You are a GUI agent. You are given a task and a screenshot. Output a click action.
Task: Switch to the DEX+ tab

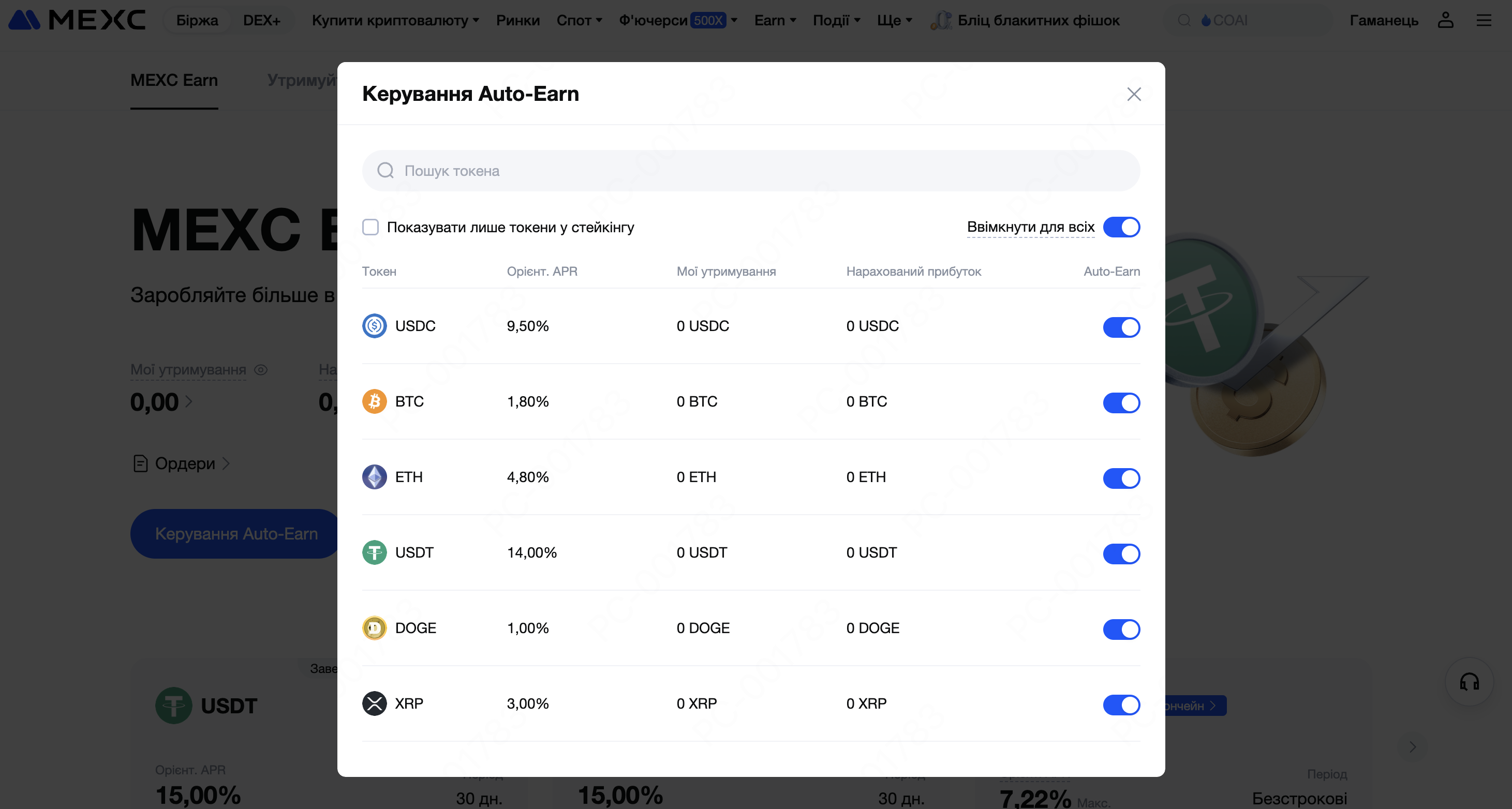pyautogui.click(x=261, y=21)
